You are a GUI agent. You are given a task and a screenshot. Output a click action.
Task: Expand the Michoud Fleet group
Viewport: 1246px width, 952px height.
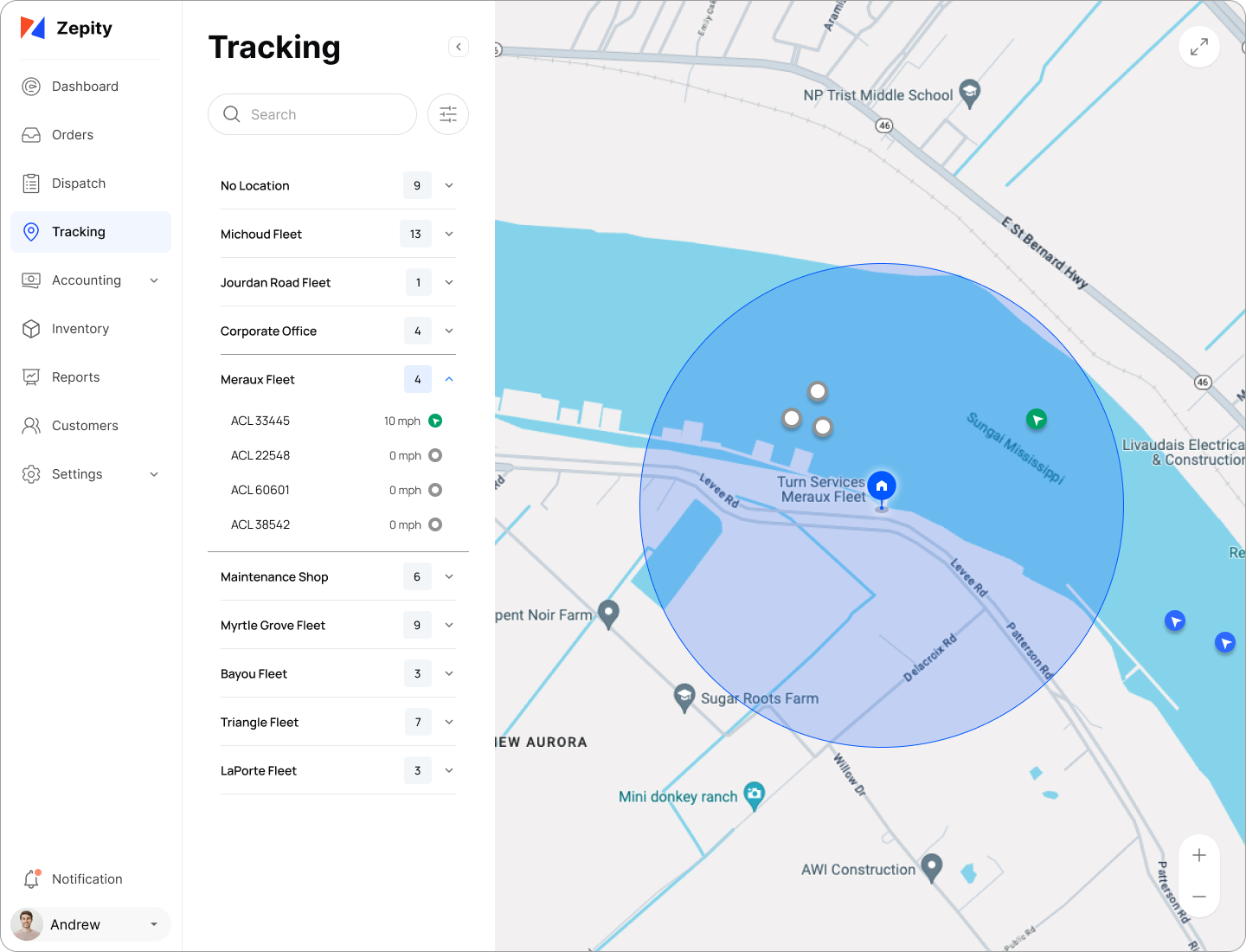pyautogui.click(x=449, y=234)
